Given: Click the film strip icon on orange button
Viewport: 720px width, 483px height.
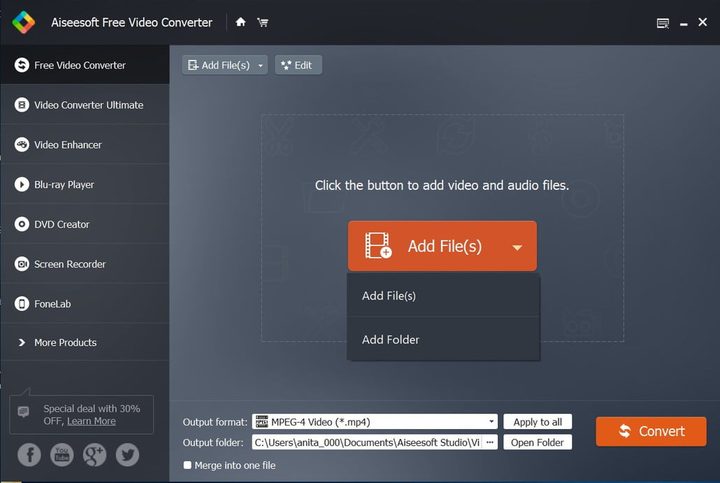Looking at the screenshot, I should tap(378, 246).
